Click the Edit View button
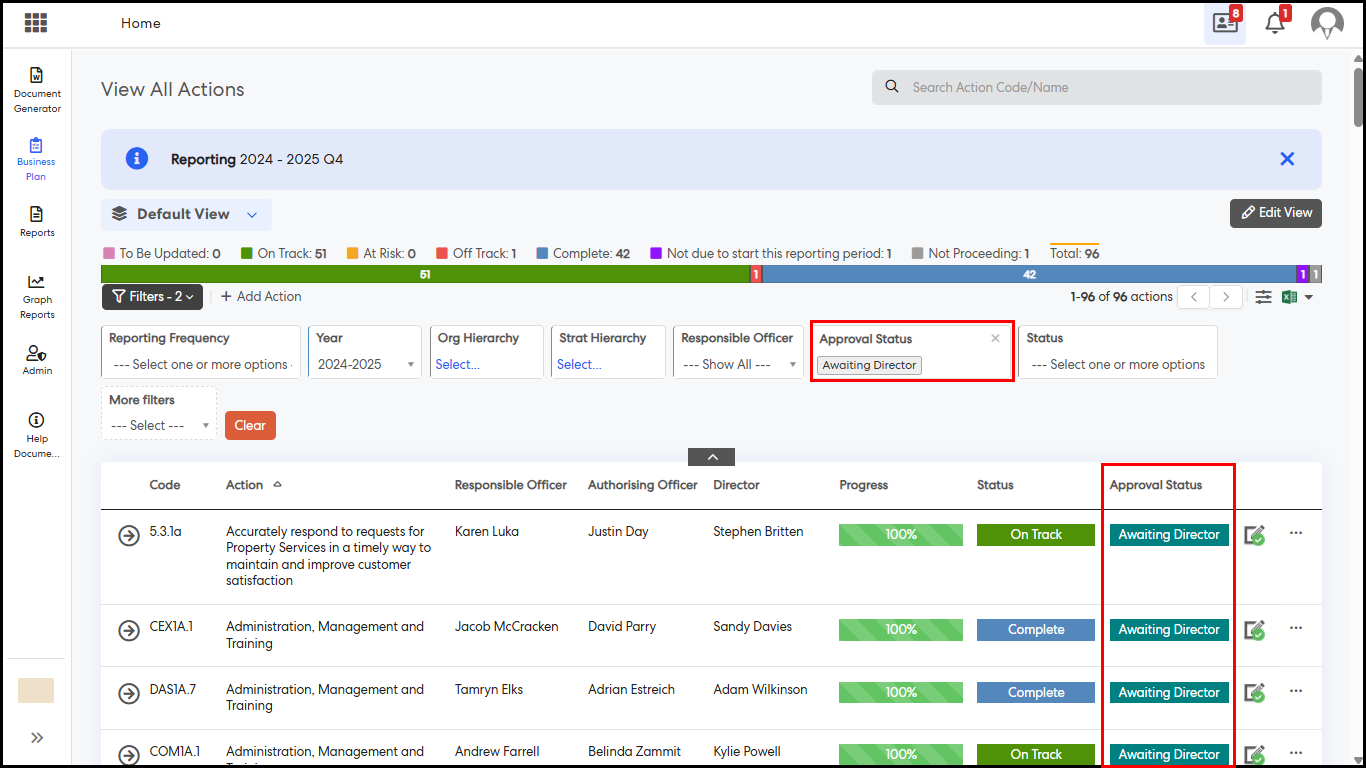The width and height of the screenshot is (1366, 768). (1275, 213)
